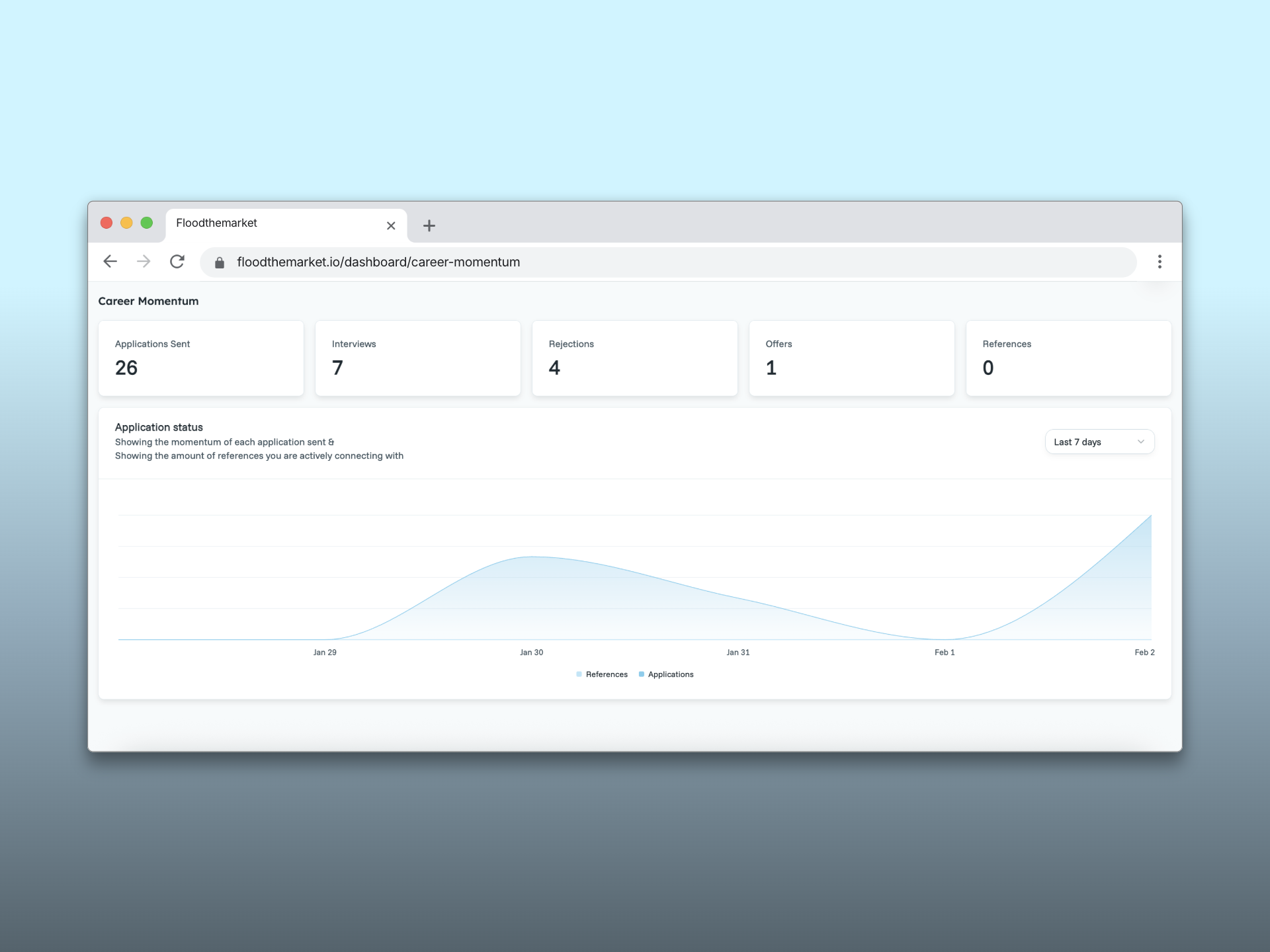This screenshot has width=1270, height=952.
Task: Click the browser forward navigation arrow
Action: (x=144, y=262)
